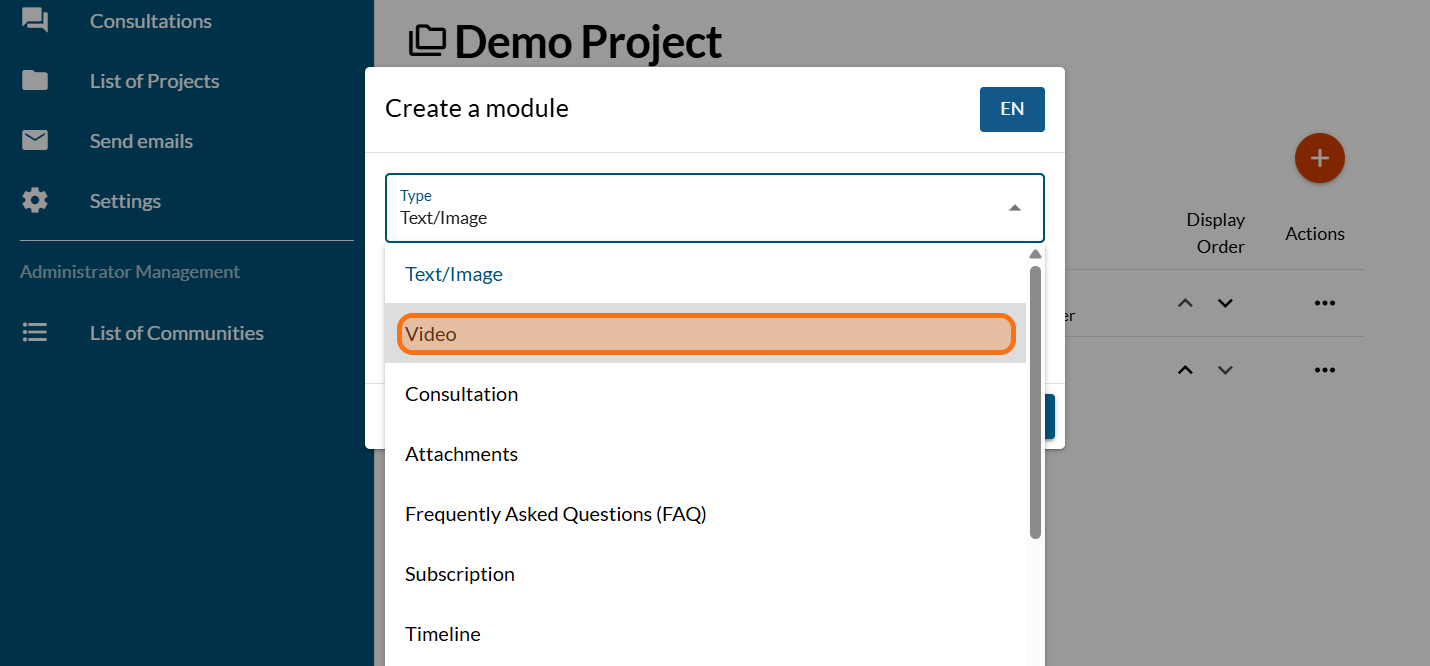This screenshot has height=666, width=1430.
Task: Open the second row's three-dot actions menu
Action: click(x=1325, y=370)
